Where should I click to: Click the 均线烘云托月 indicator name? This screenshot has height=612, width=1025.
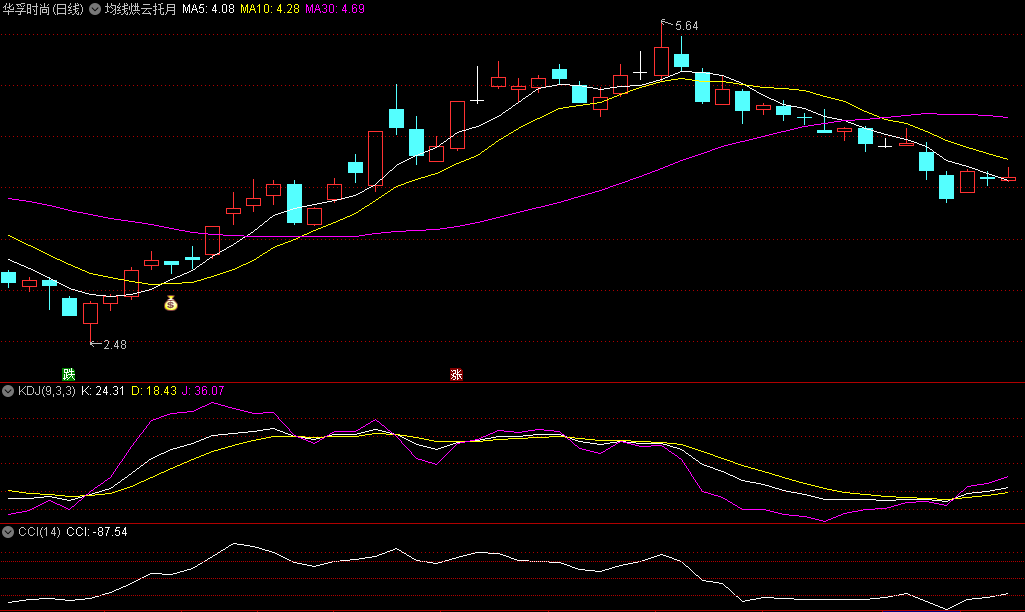tap(141, 9)
